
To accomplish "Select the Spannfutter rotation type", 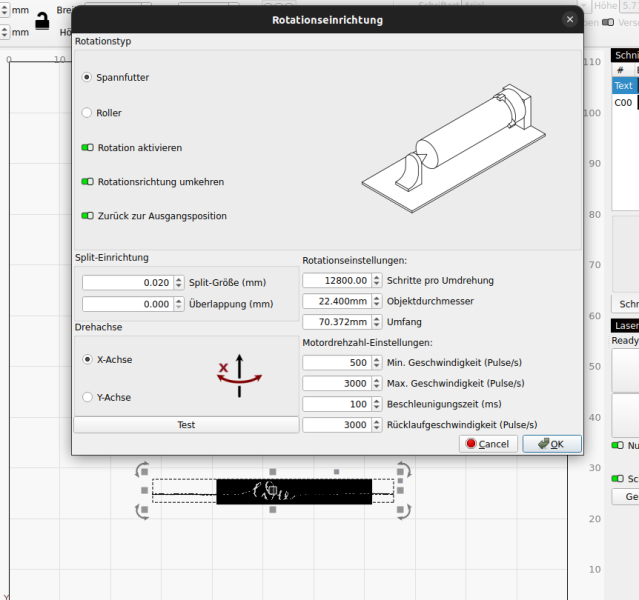I will coord(86,77).
